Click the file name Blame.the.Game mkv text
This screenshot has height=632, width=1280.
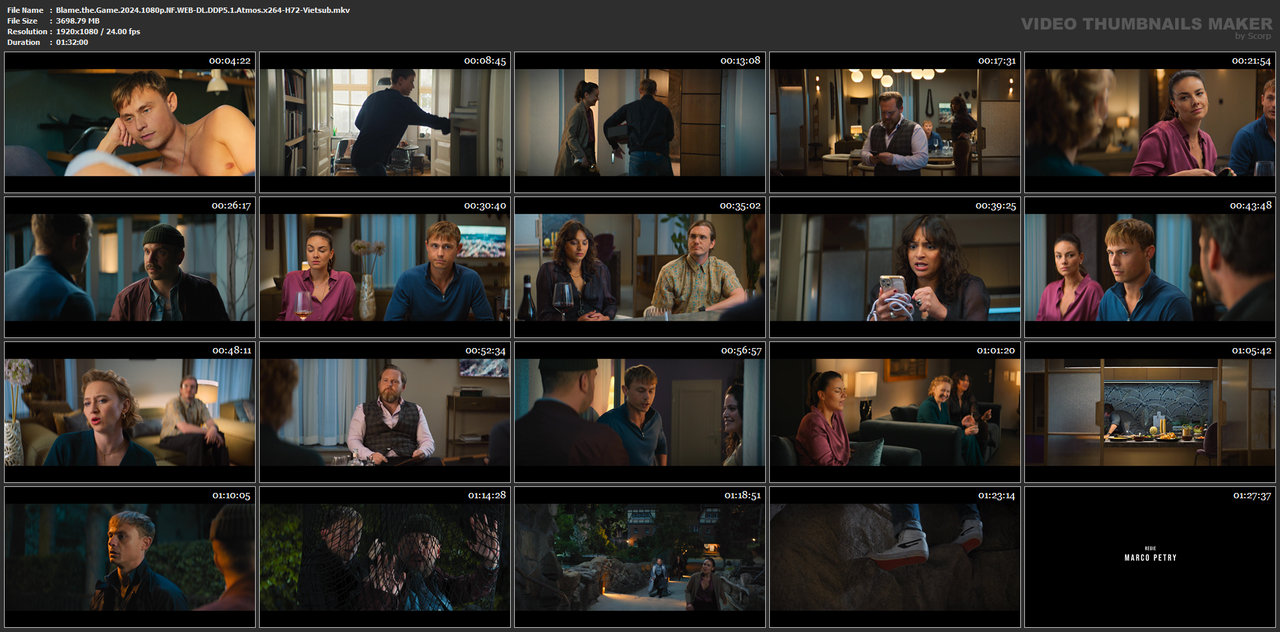pyautogui.click(x=203, y=10)
